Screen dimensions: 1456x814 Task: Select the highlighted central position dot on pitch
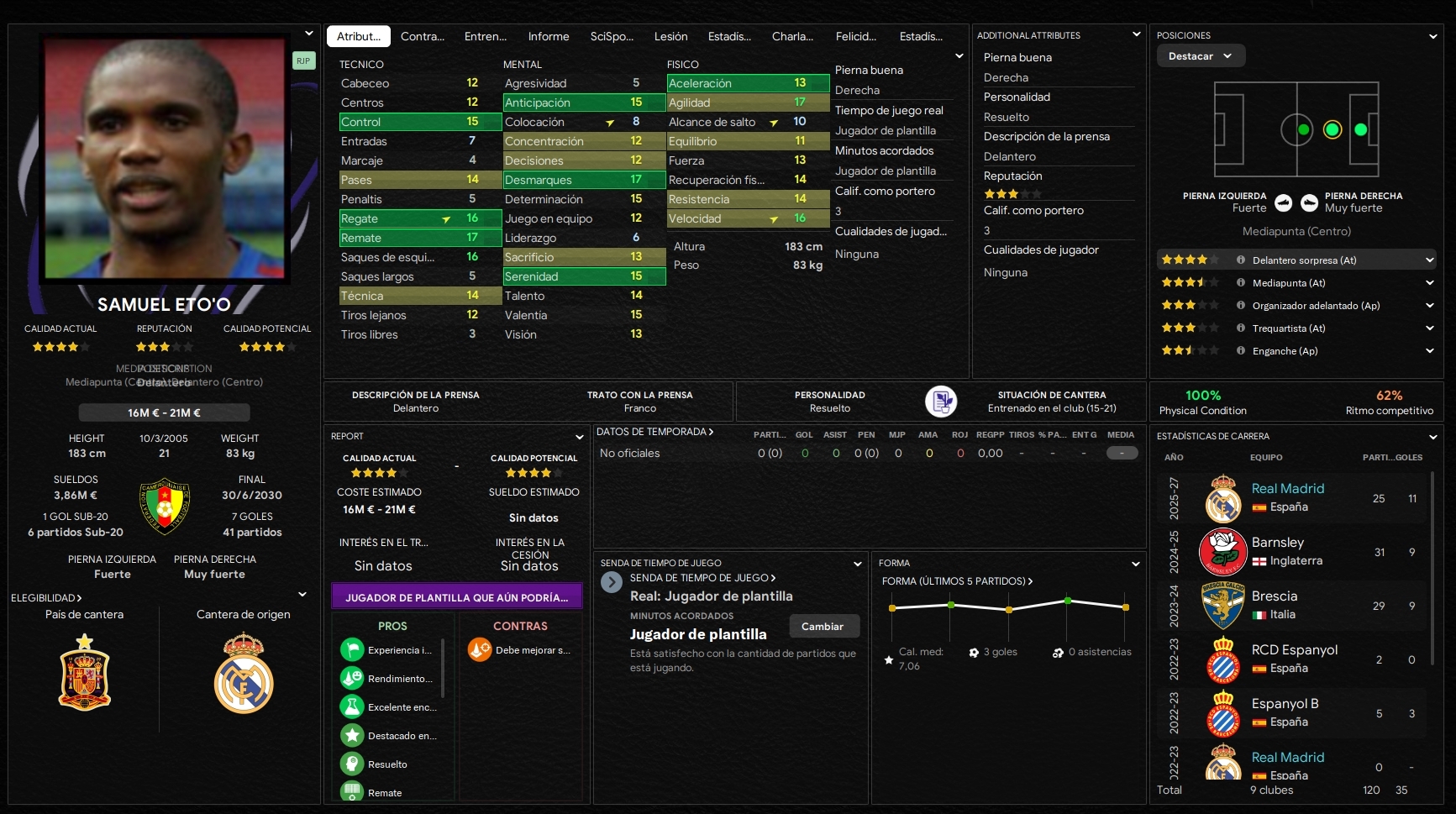pyautogui.click(x=1332, y=129)
